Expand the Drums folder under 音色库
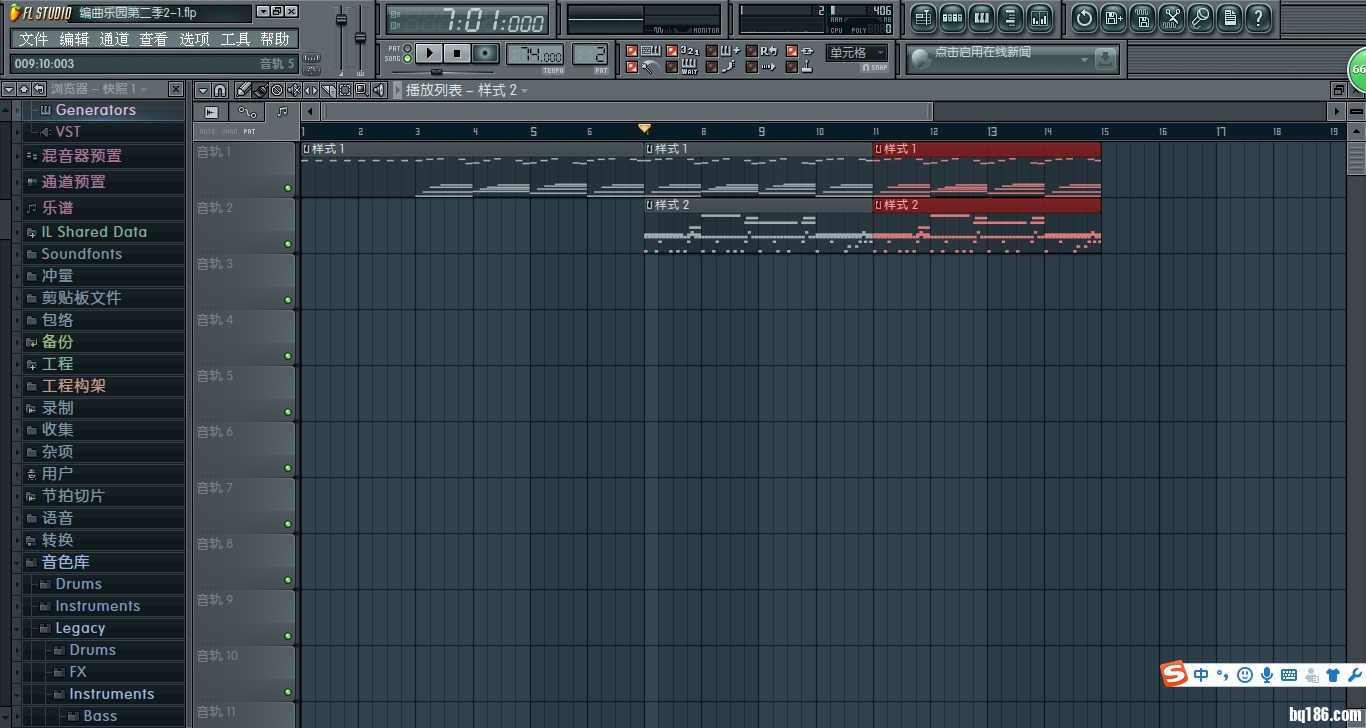 pyautogui.click(x=78, y=584)
